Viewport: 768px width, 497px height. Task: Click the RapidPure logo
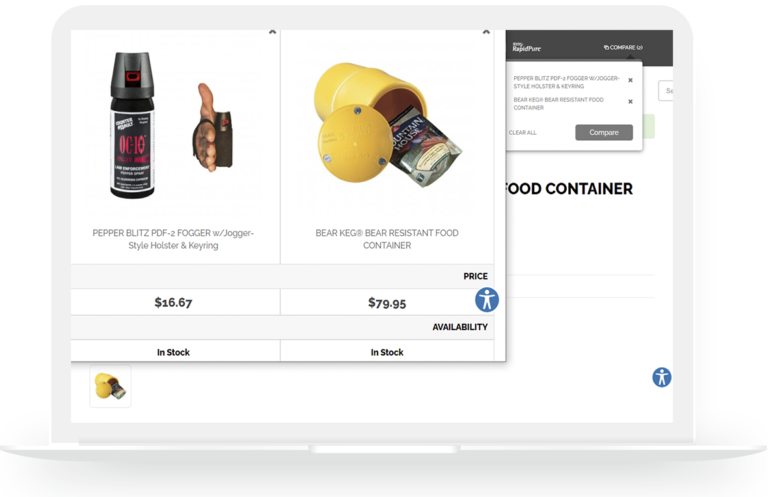(x=525, y=47)
